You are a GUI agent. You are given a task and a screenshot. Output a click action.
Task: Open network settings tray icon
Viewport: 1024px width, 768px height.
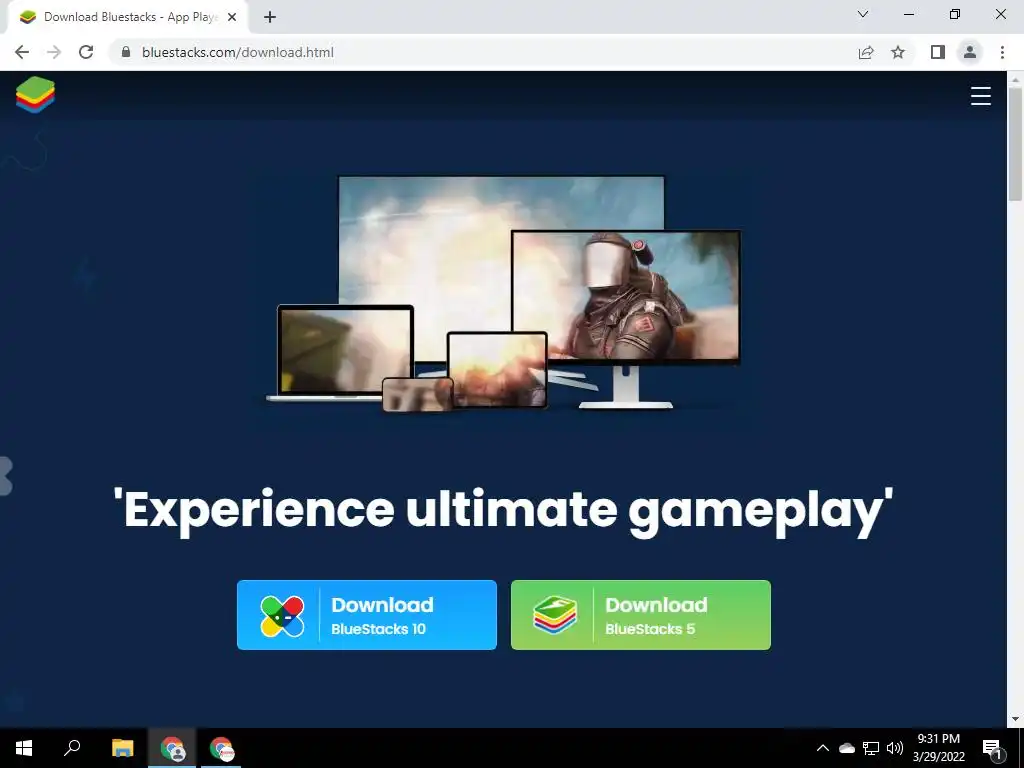871,748
